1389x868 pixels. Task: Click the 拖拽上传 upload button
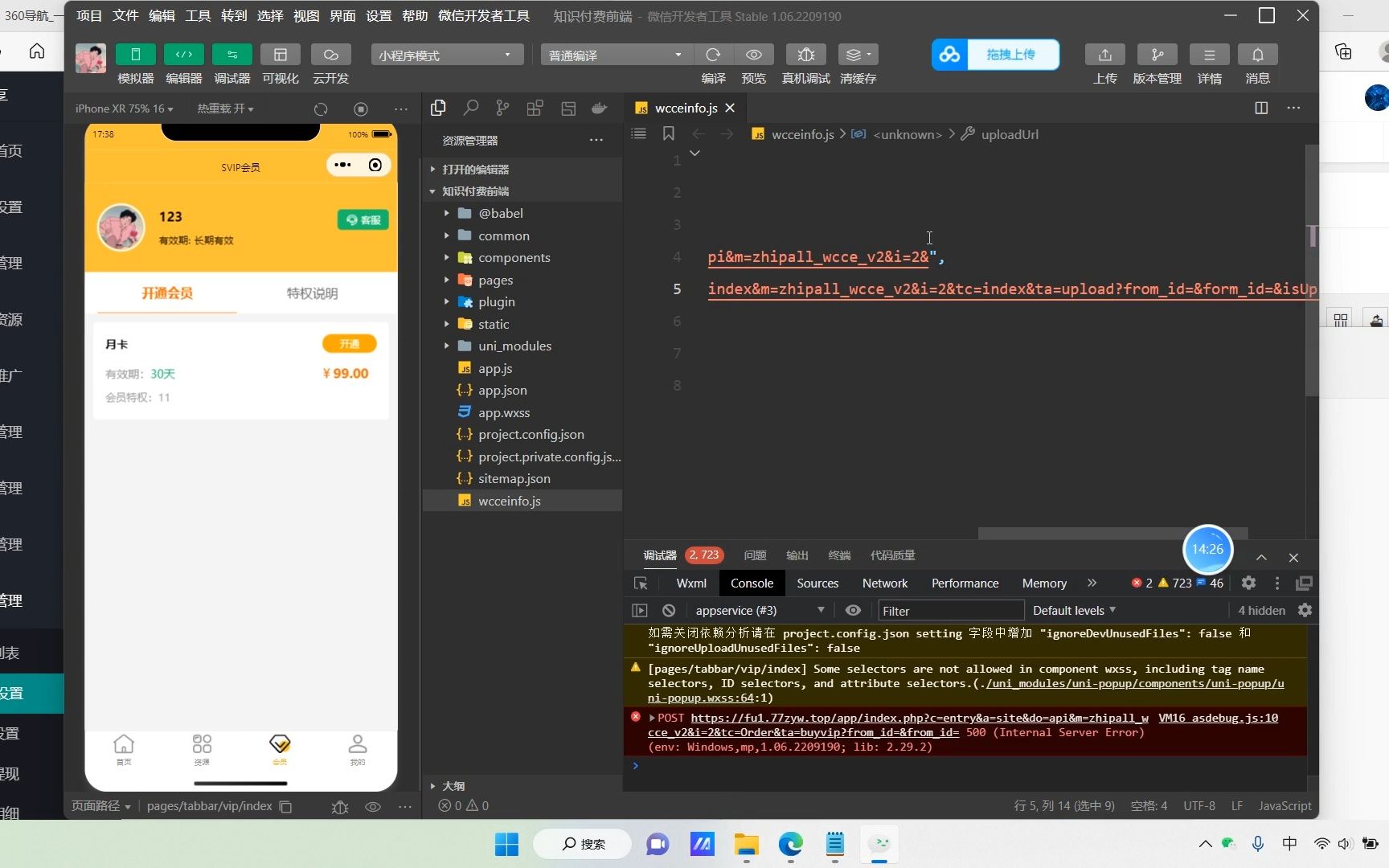tap(995, 55)
